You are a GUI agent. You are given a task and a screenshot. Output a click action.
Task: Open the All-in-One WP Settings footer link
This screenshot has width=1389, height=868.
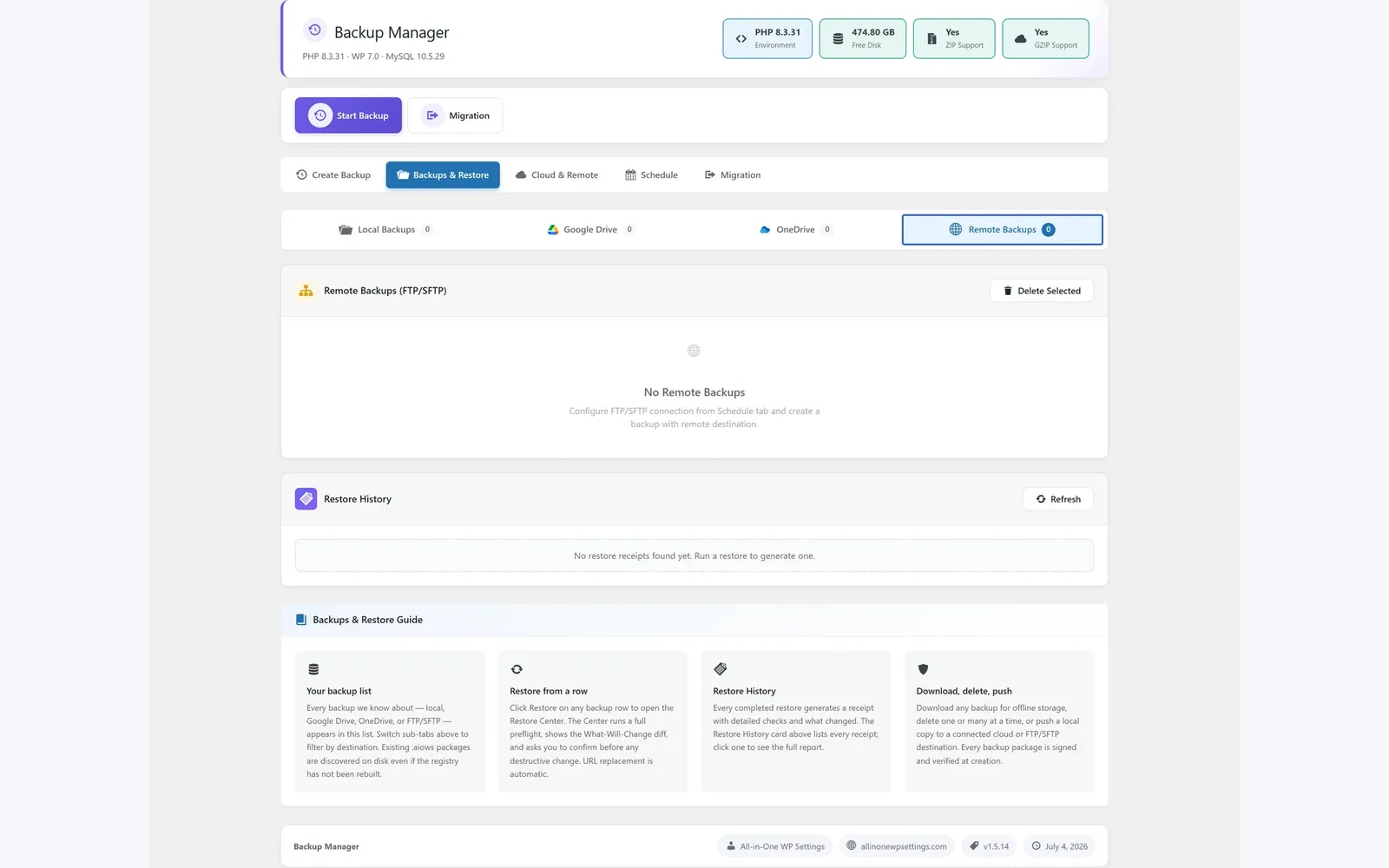775,846
